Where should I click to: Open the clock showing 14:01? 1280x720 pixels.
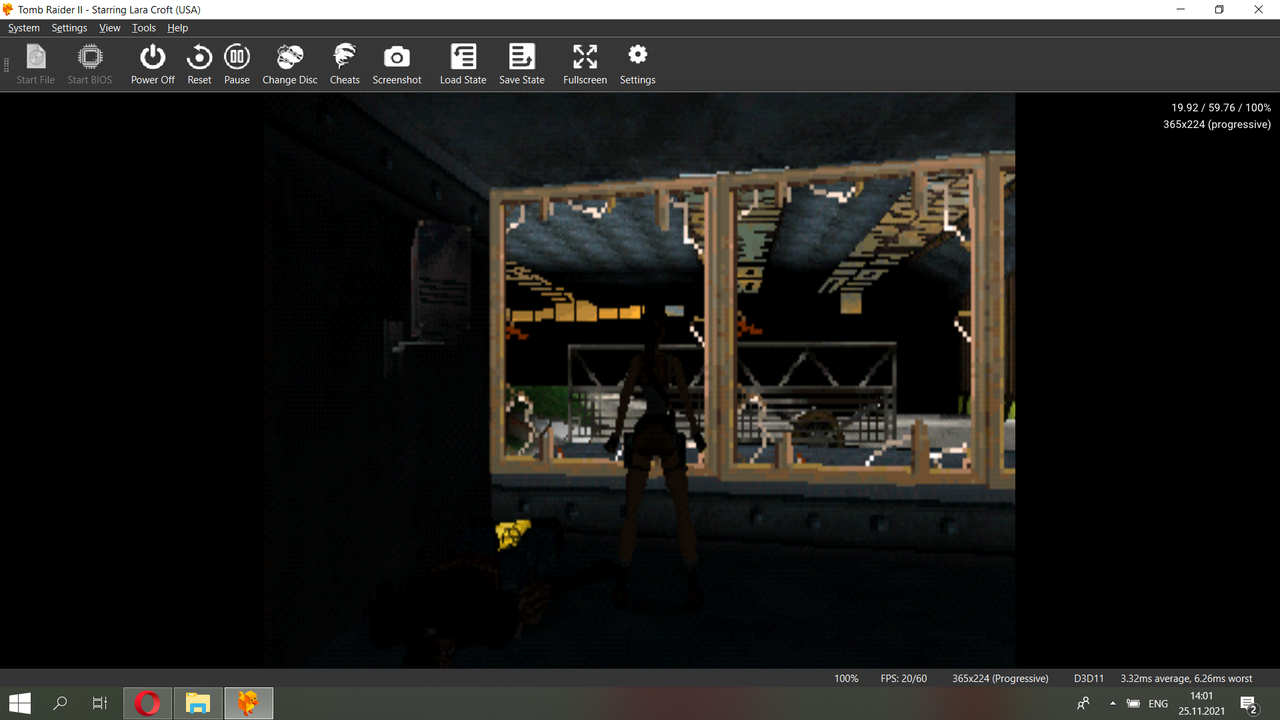pos(1202,703)
